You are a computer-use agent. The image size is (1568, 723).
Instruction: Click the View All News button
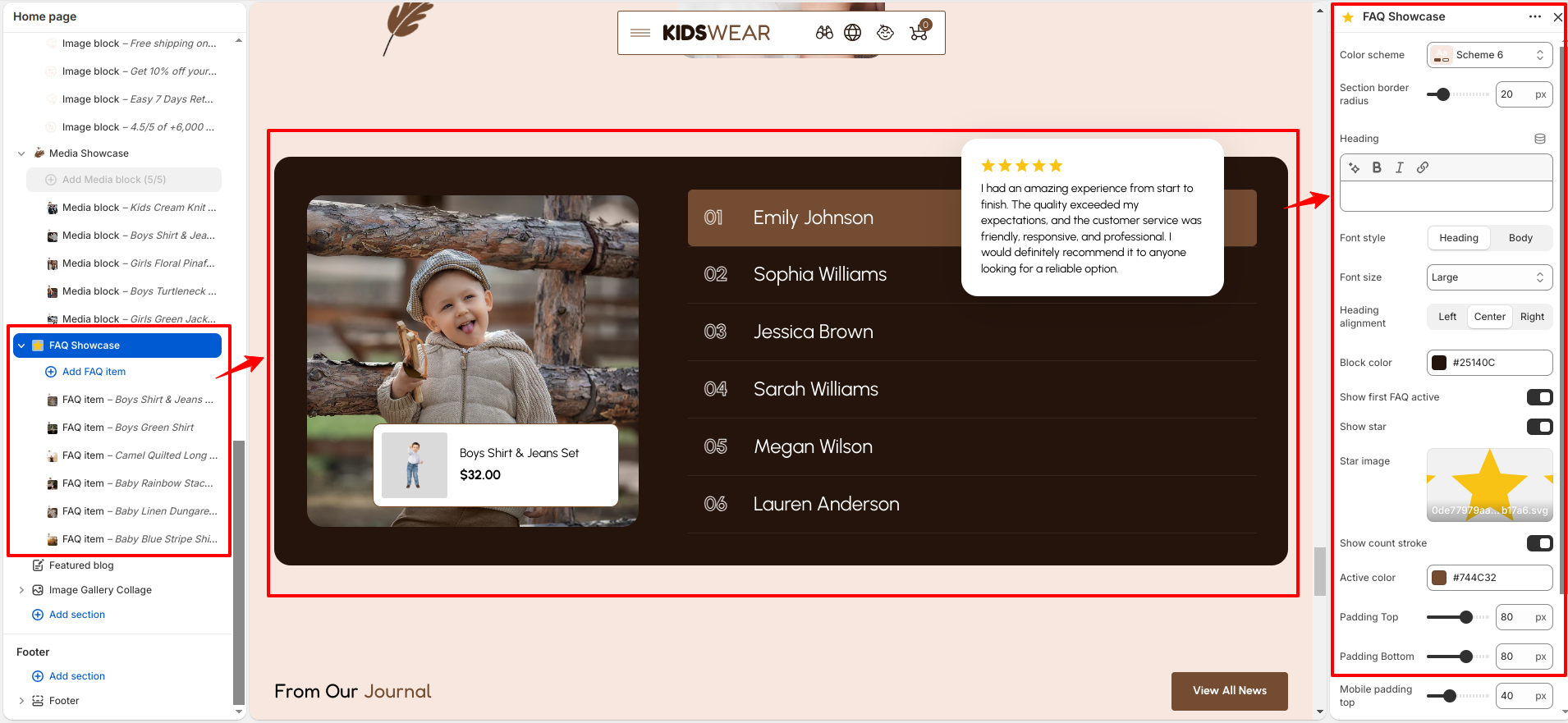click(1229, 691)
